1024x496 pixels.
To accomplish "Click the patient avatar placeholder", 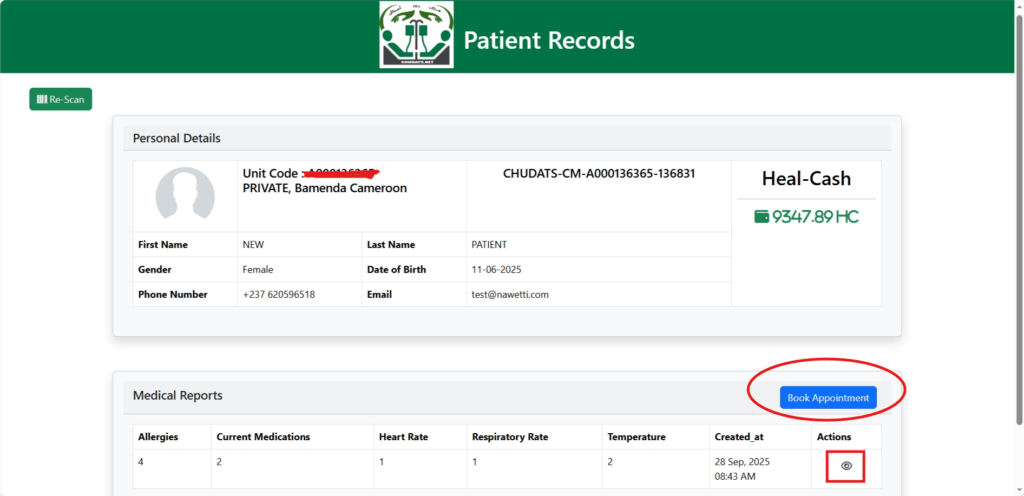I will [185, 196].
